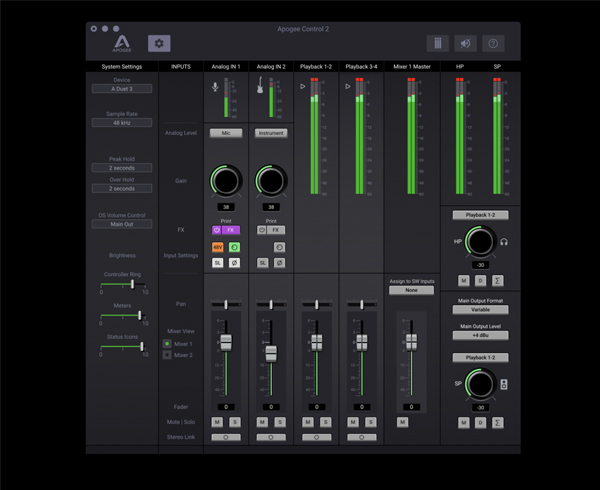Toggle stereo link for Analog IN 1

coord(226,437)
